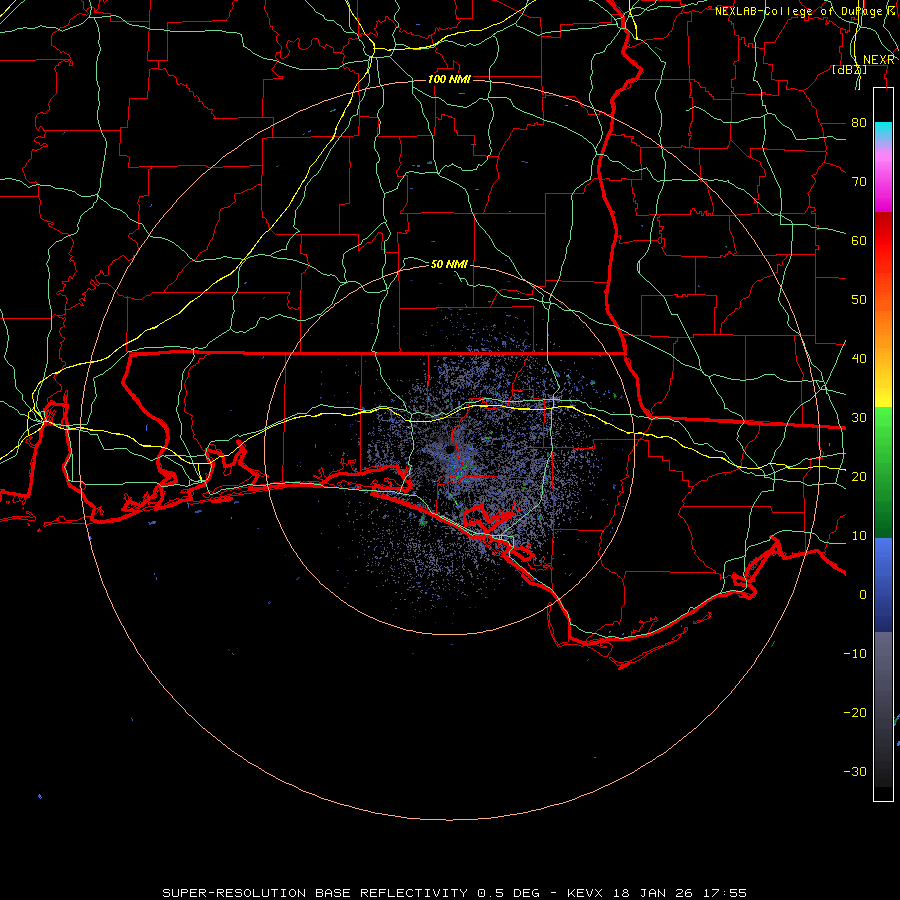Viewport: 900px width, 900px height.
Task: Click the 20 value on the dBZ scale
Action: pyautogui.click(x=859, y=476)
